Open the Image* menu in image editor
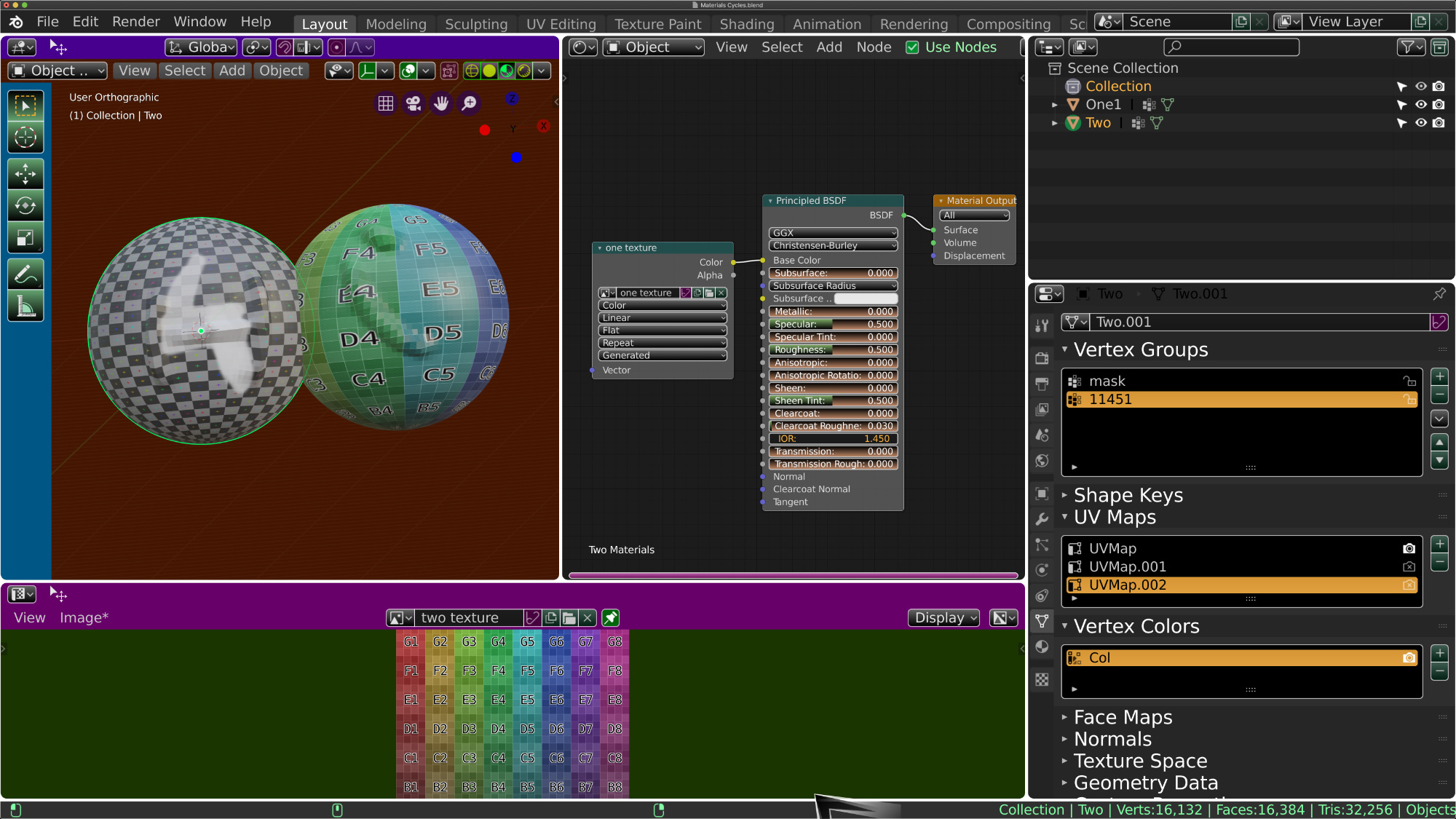Viewport: 1456px width, 819px height. tap(84, 618)
